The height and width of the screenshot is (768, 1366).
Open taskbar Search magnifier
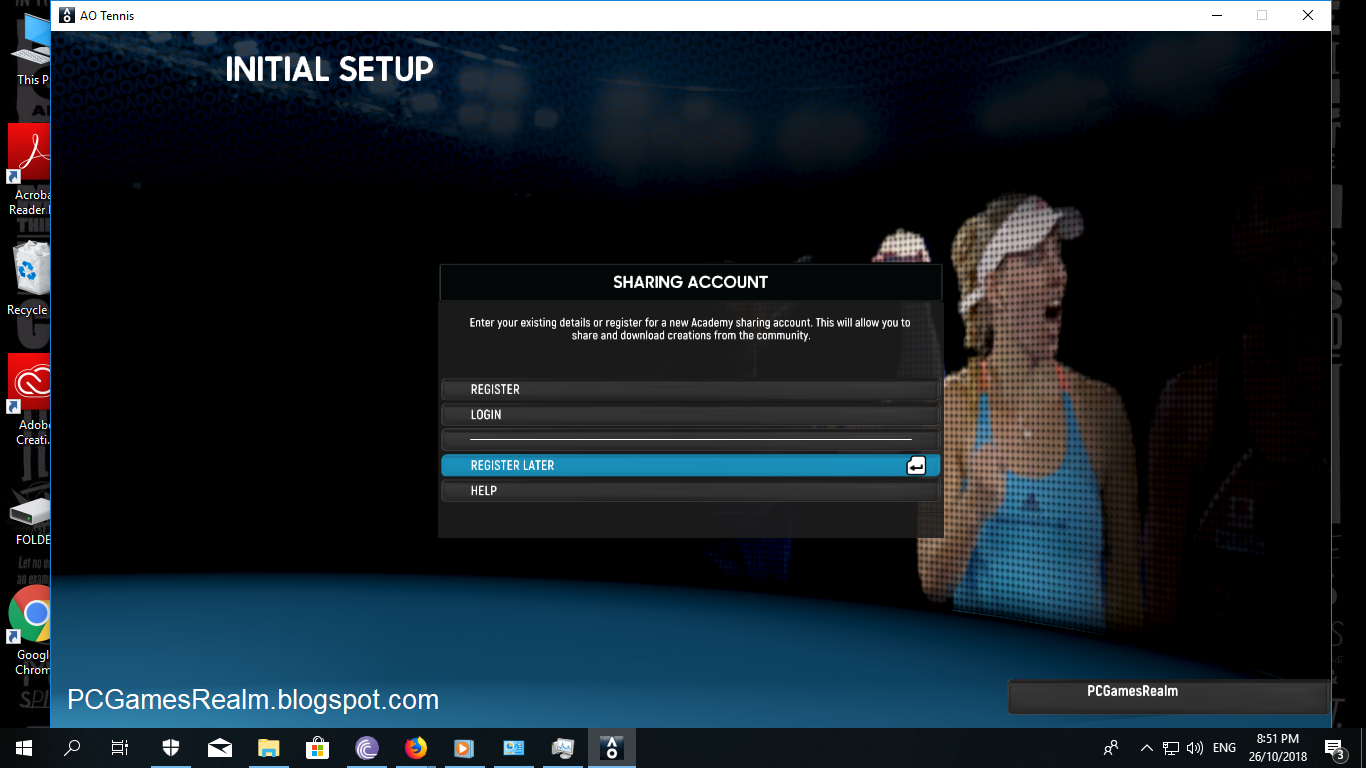point(72,747)
